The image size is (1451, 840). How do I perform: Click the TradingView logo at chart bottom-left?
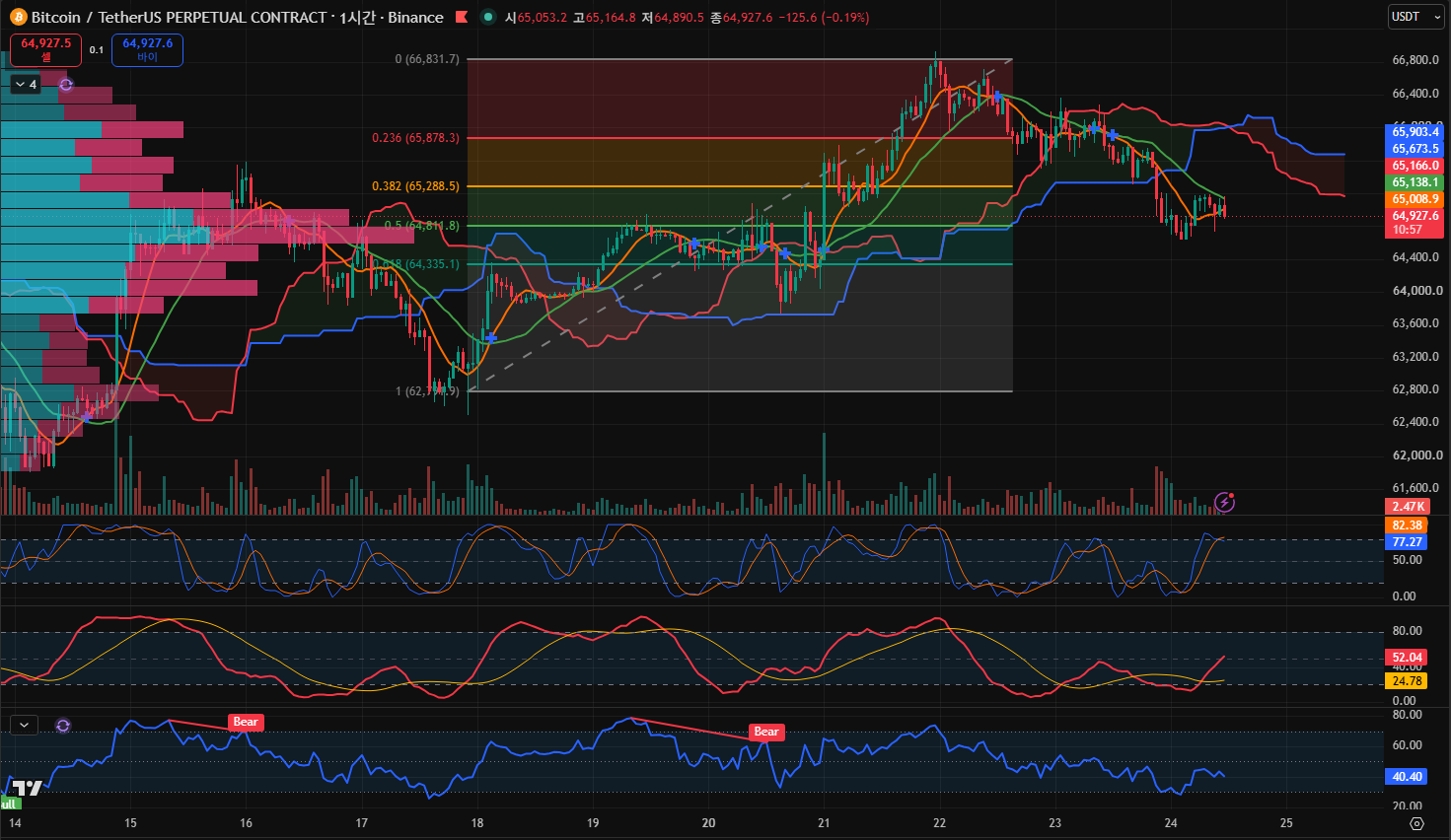pyautogui.click(x=27, y=788)
